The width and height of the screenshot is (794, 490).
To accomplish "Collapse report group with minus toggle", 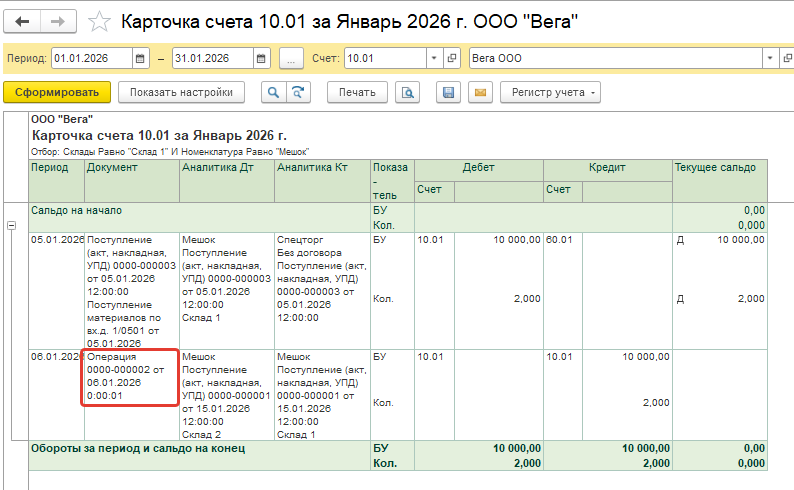I will (10, 226).
